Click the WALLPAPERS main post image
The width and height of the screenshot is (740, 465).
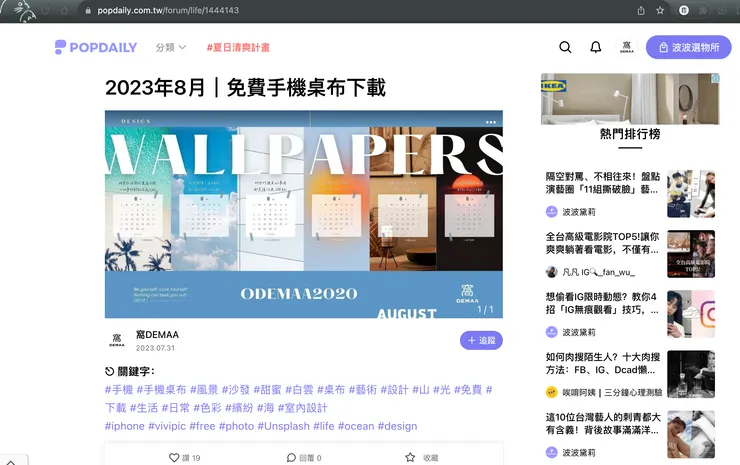[303, 214]
